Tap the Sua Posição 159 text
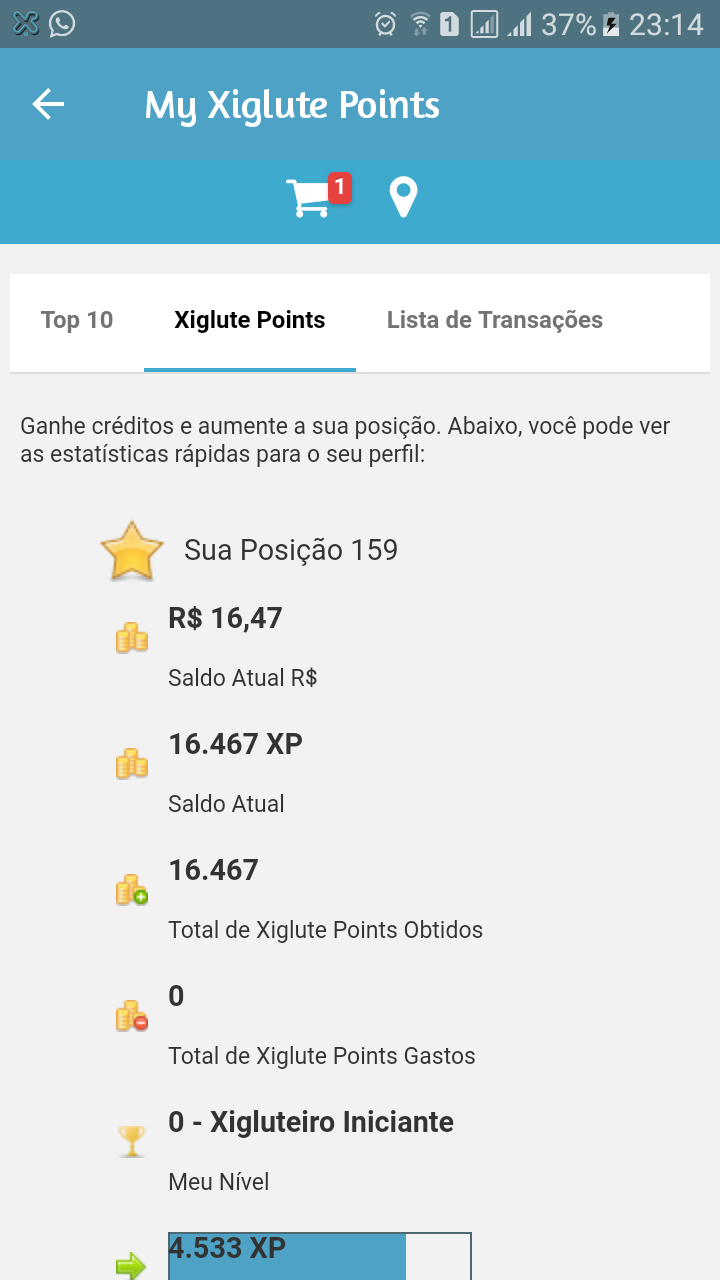Viewport: 720px width, 1280px height. click(291, 550)
